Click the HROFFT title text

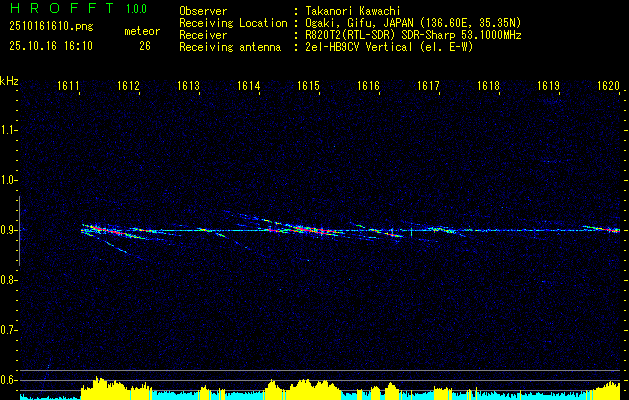tap(61, 8)
